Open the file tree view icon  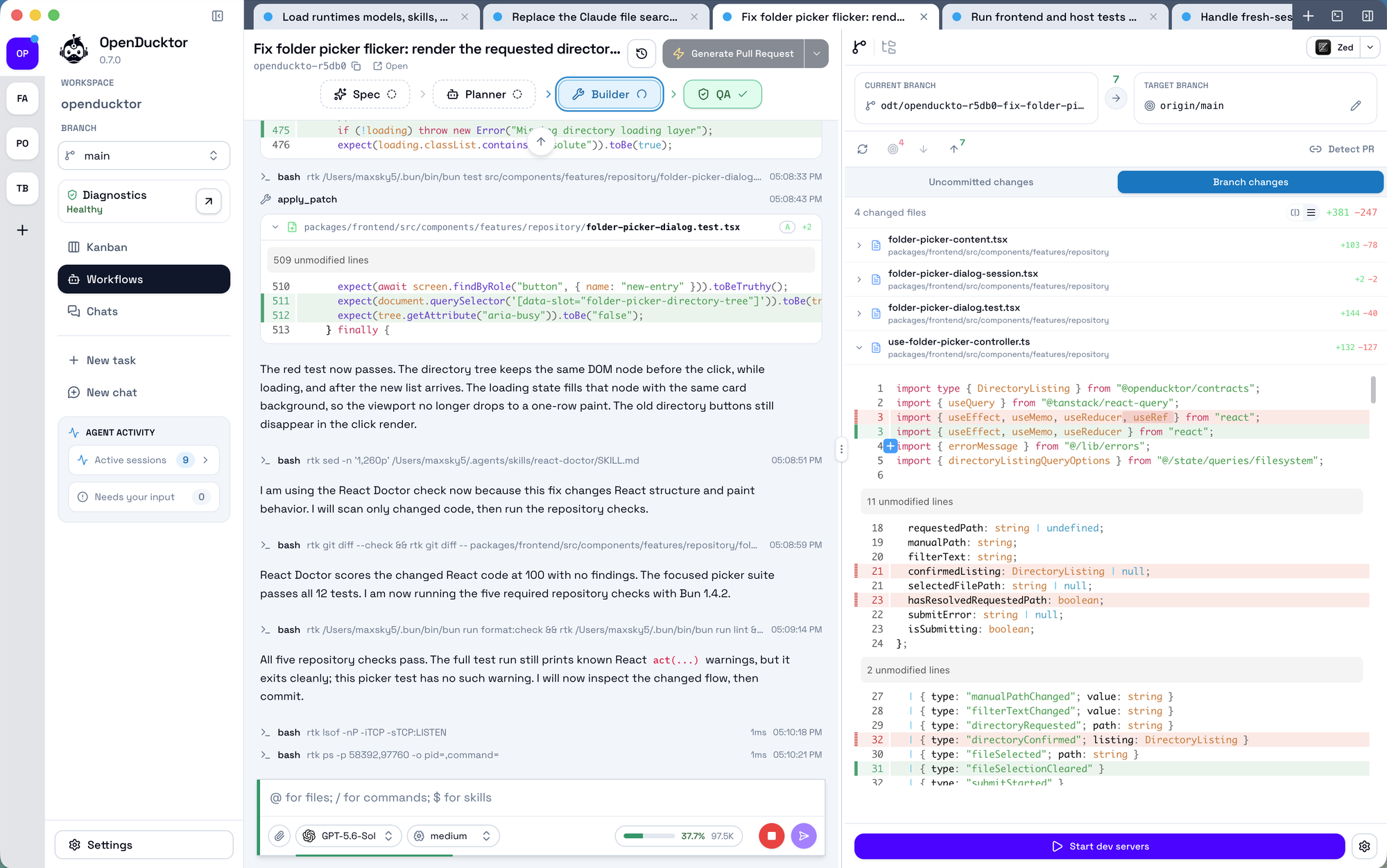(888, 47)
